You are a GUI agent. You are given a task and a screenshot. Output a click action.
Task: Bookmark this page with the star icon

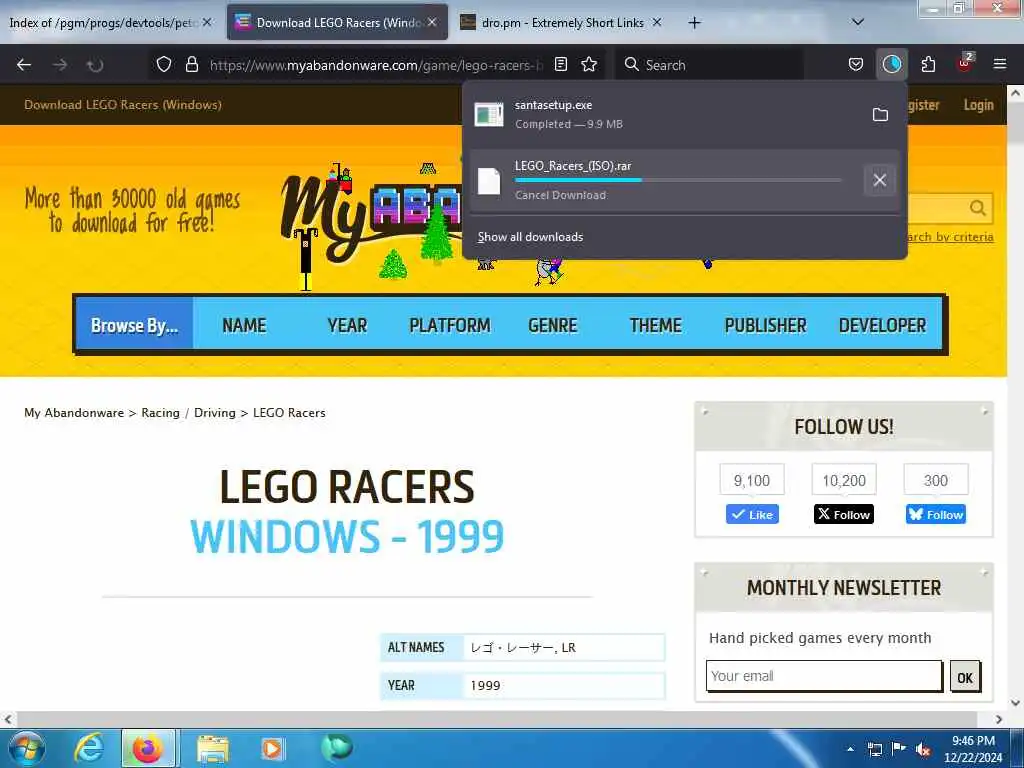pos(589,64)
